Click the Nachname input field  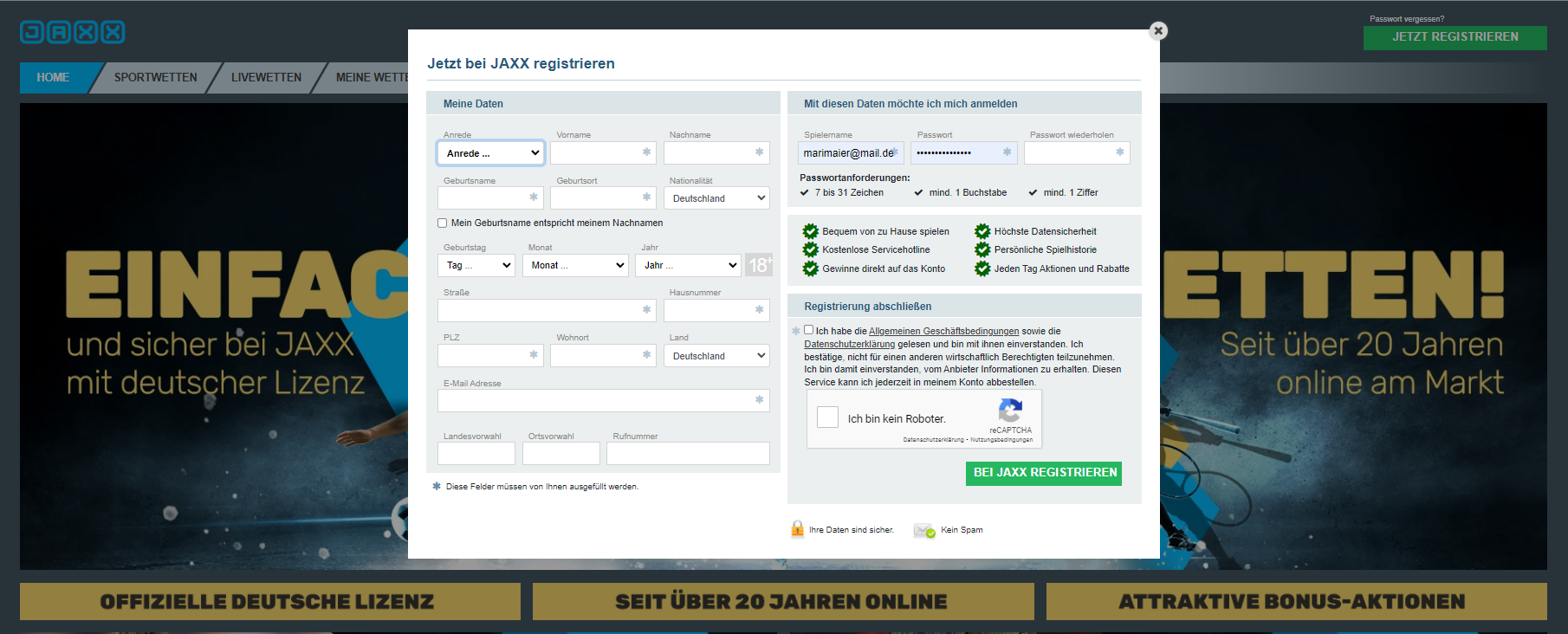(717, 152)
